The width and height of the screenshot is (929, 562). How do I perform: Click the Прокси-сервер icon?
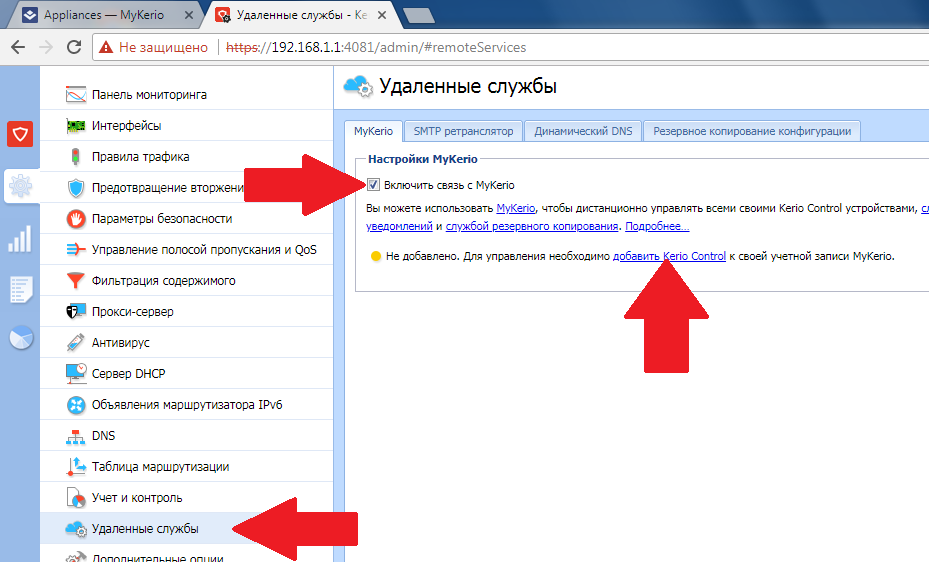click(x=76, y=311)
